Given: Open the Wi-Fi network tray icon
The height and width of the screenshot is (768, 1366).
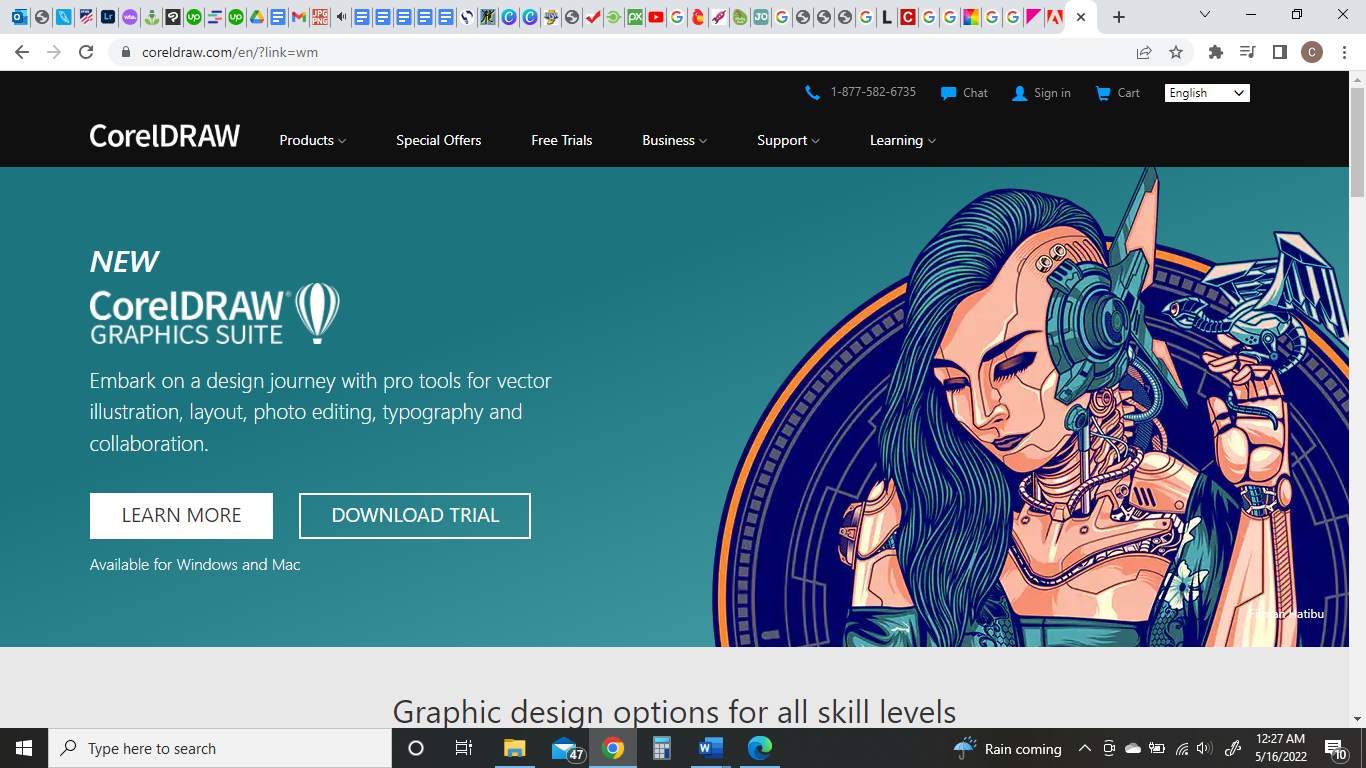Looking at the screenshot, I should click(1182, 748).
